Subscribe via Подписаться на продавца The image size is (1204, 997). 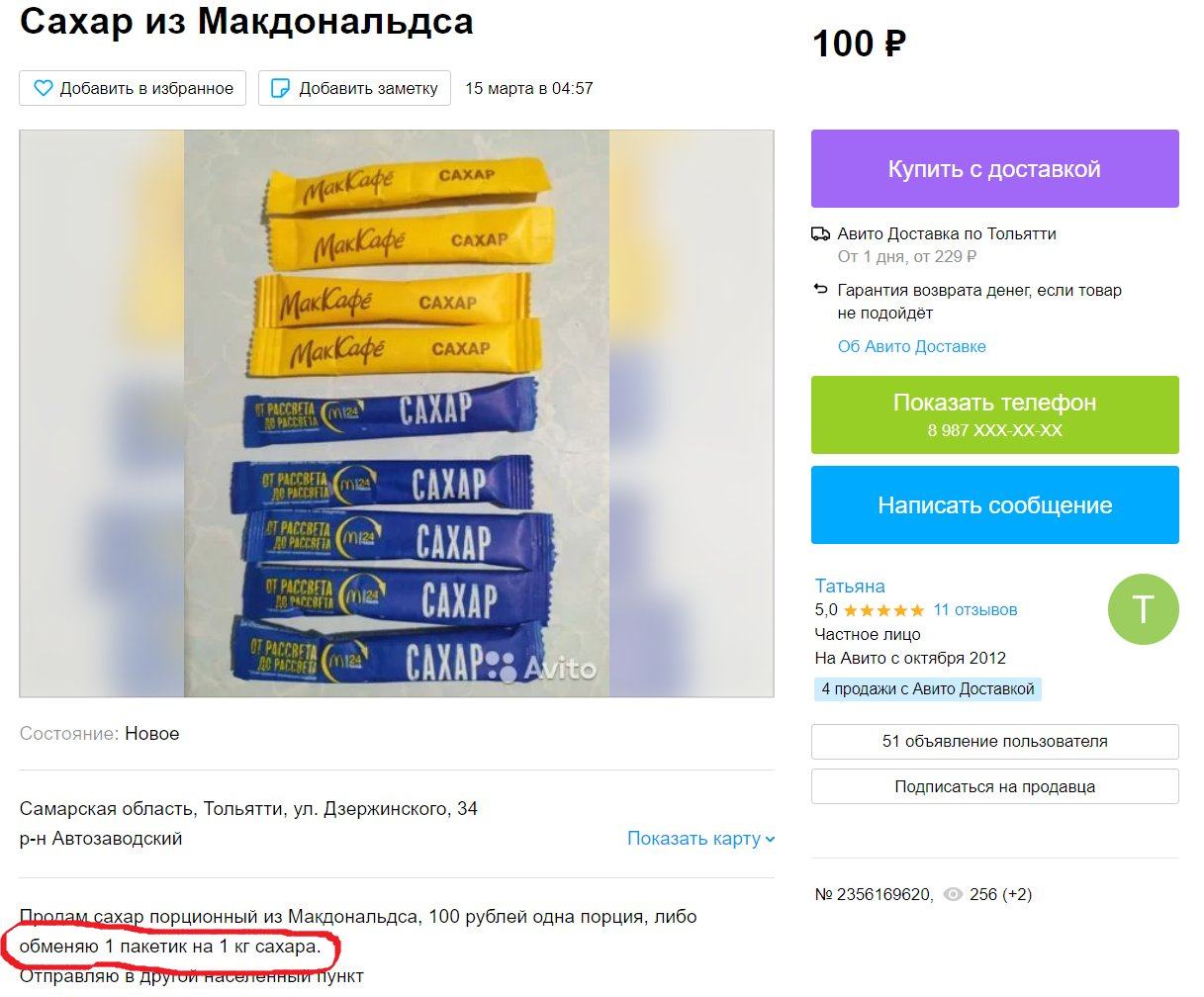coord(994,786)
